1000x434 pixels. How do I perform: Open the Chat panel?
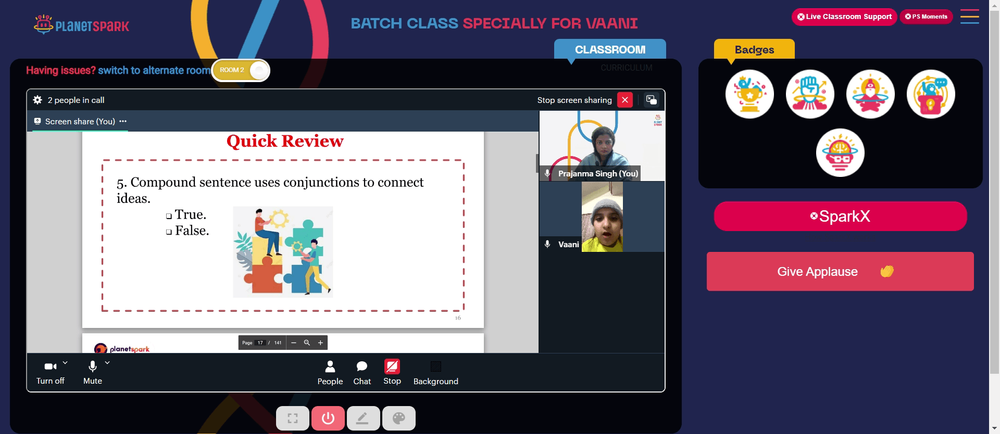(x=362, y=373)
